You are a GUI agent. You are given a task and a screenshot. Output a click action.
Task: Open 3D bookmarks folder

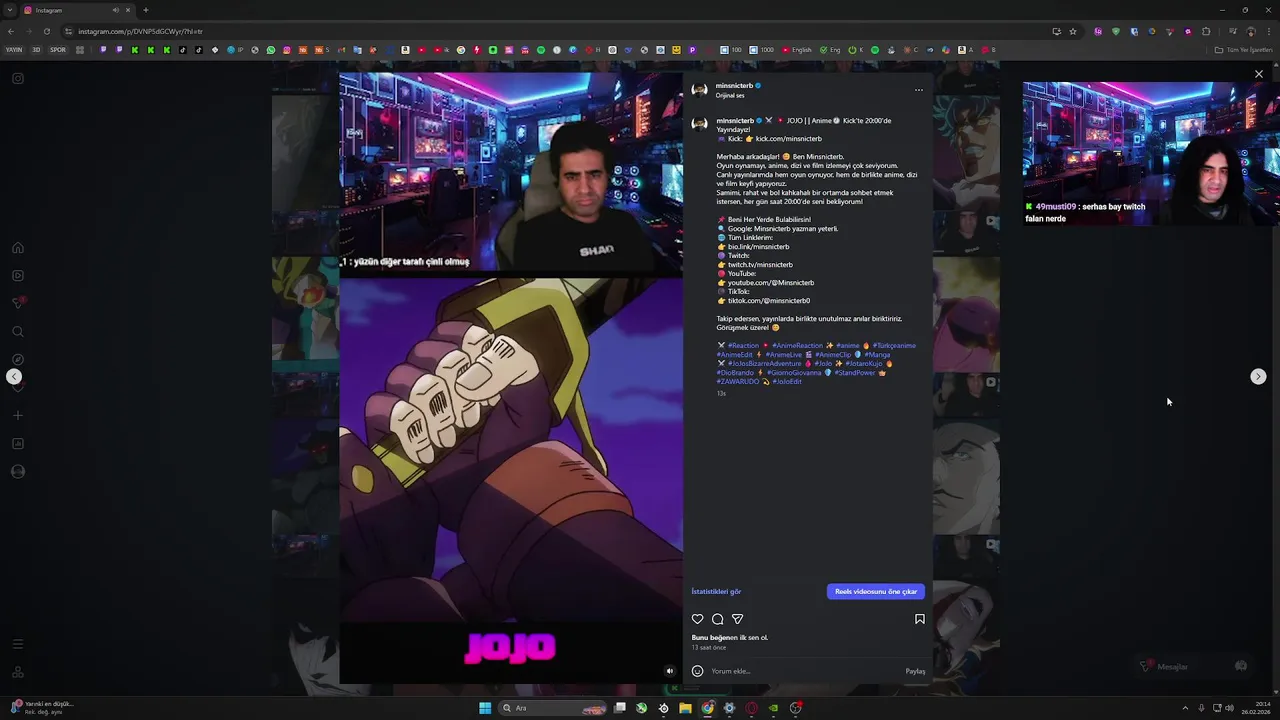36,50
